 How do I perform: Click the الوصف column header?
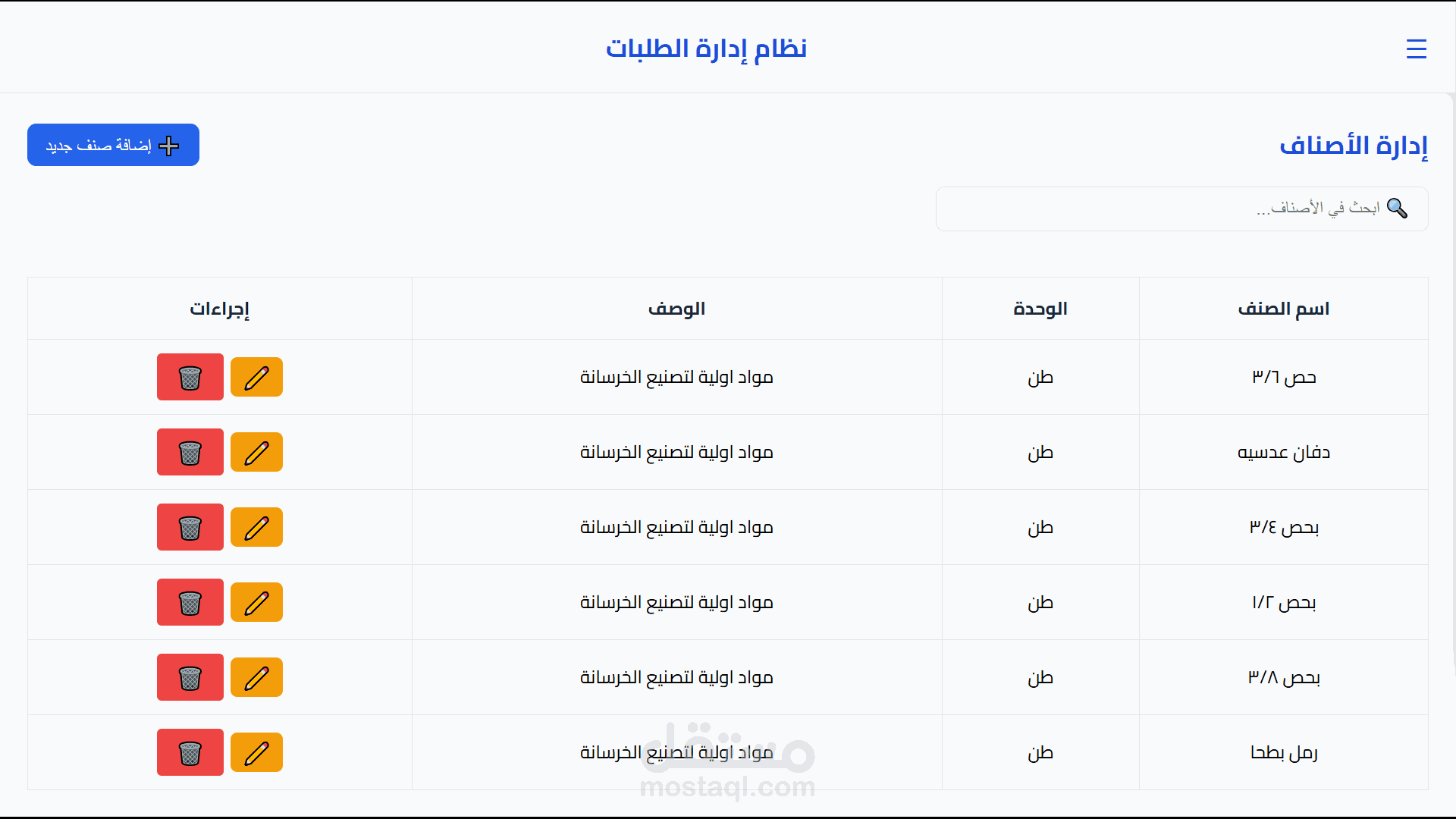click(676, 309)
